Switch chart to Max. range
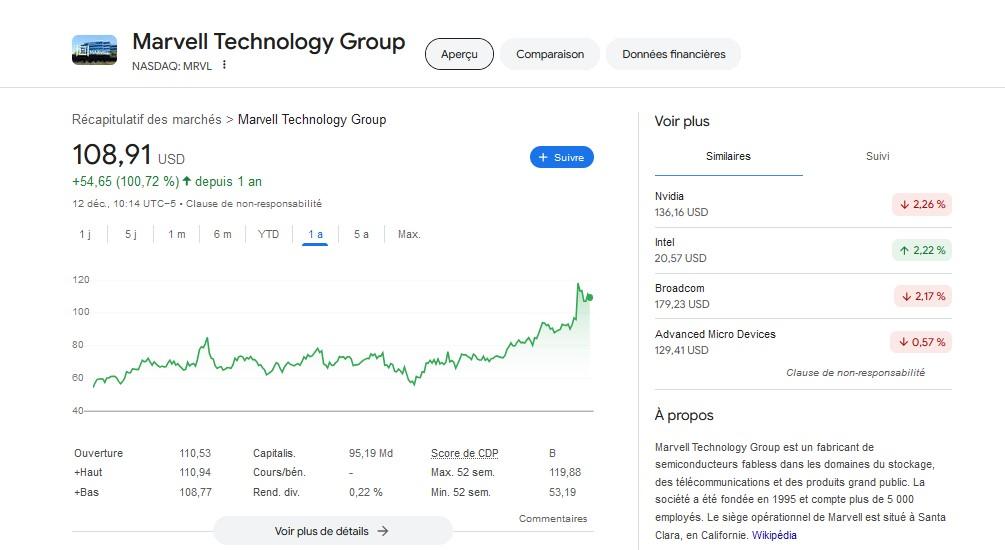1005x550 pixels. point(409,234)
